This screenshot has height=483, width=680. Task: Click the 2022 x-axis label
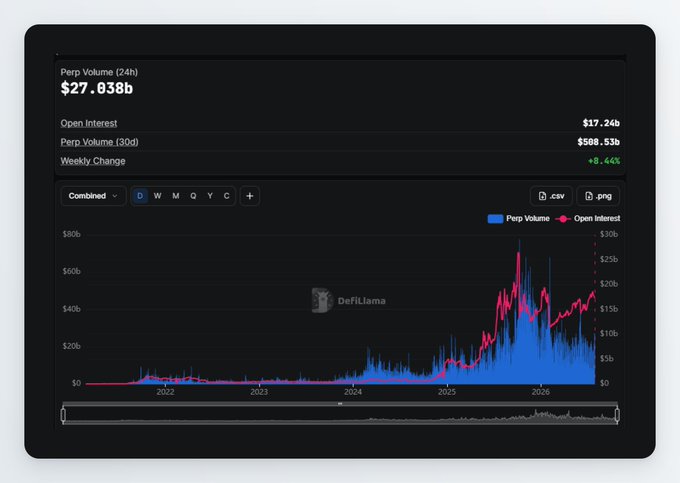(x=165, y=392)
